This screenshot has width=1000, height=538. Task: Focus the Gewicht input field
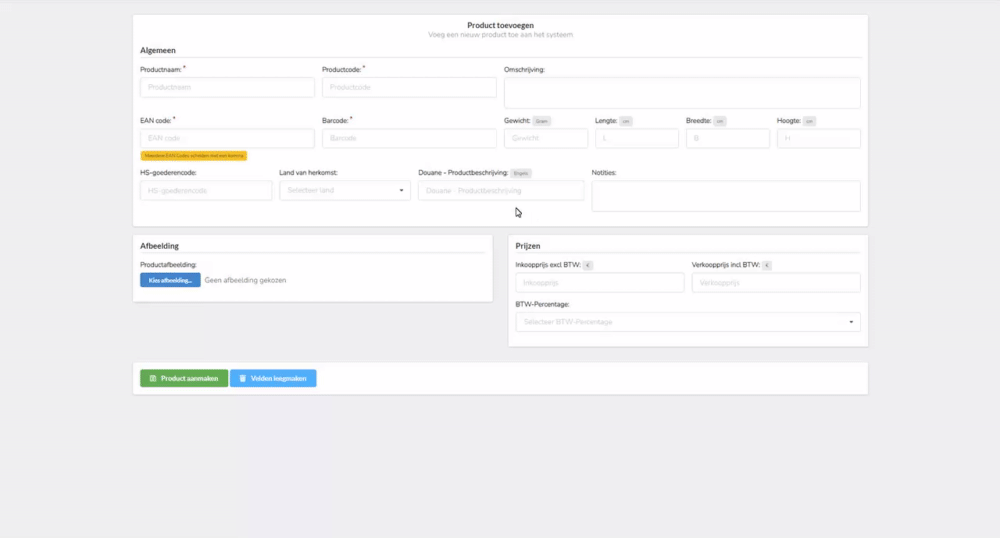(545, 138)
